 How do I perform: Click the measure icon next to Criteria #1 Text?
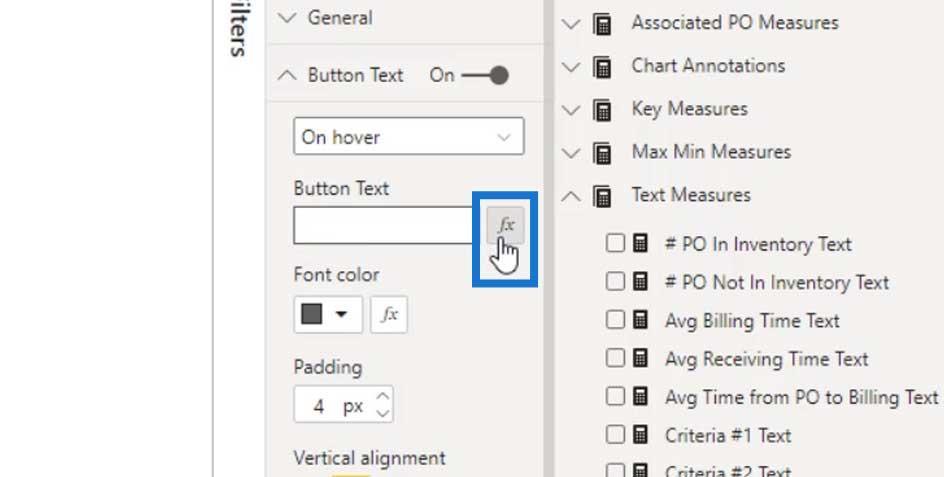(641, 435)
